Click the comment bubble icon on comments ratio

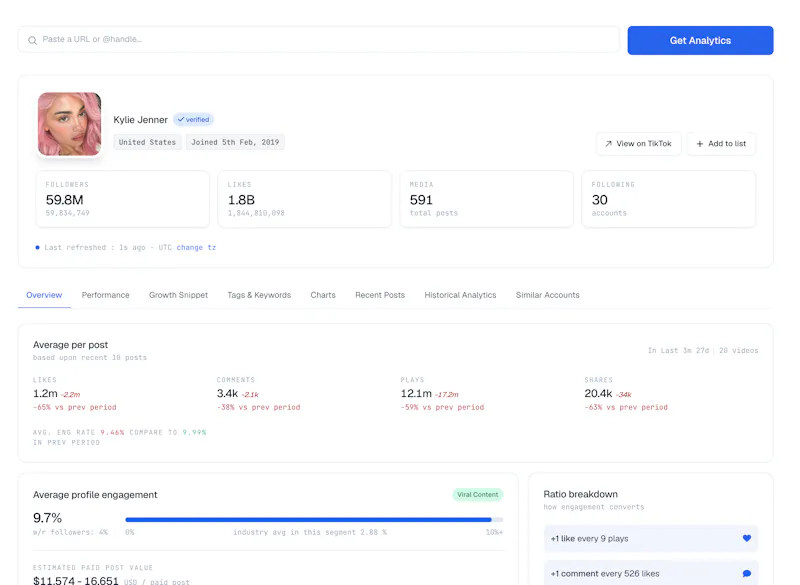coord(746,573)
